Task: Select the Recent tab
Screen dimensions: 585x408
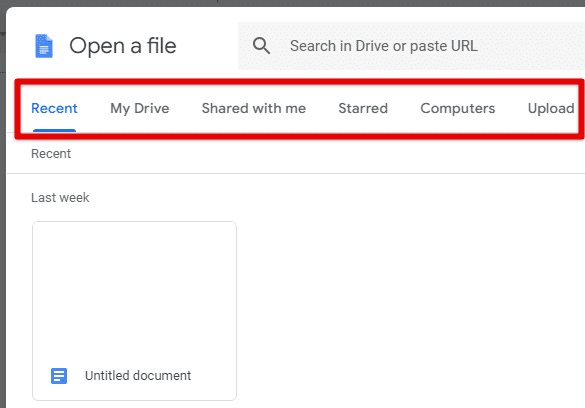Action: [54, 109]
